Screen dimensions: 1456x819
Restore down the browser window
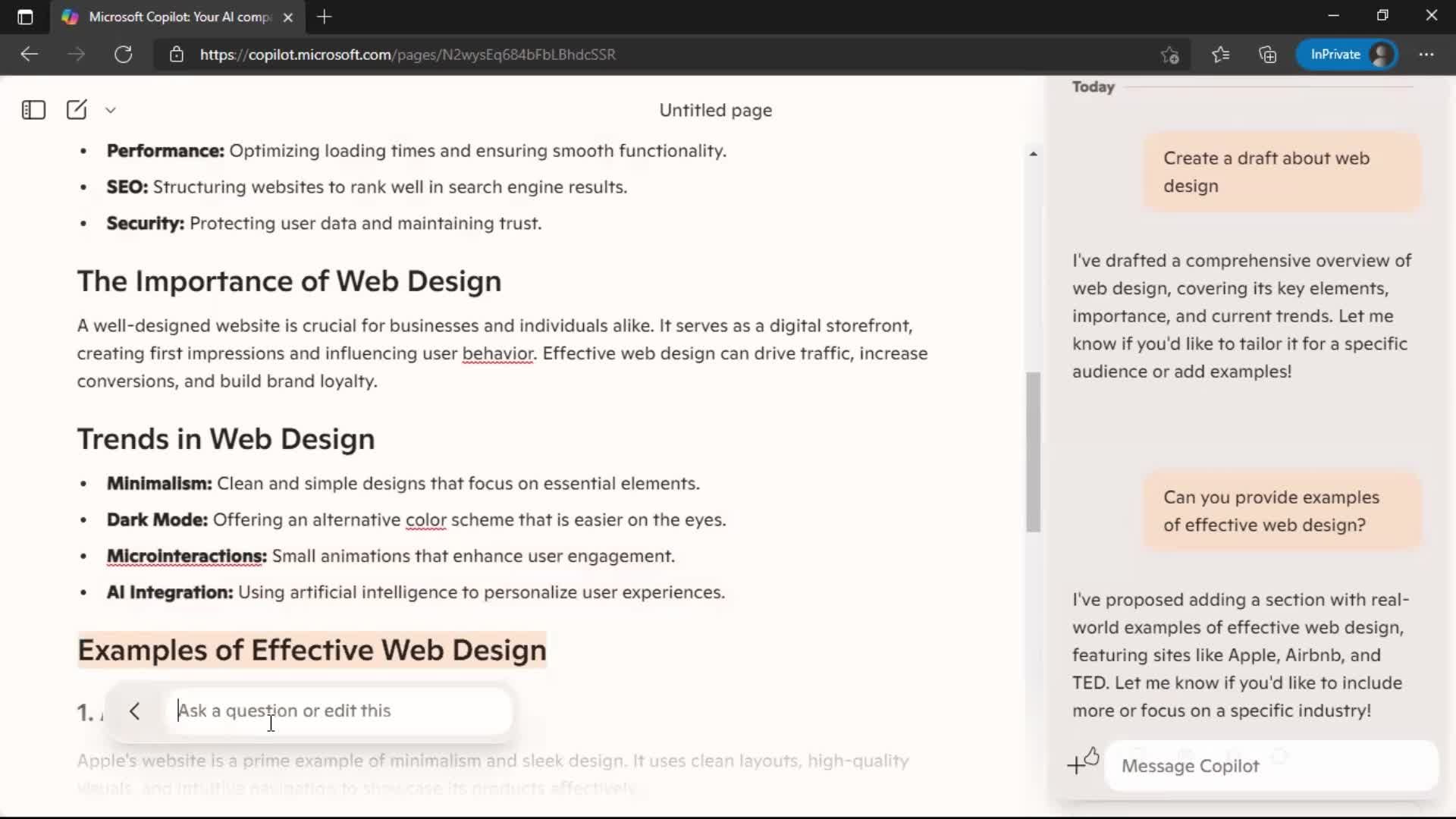pyautogui.click(x=1382, y=16)
